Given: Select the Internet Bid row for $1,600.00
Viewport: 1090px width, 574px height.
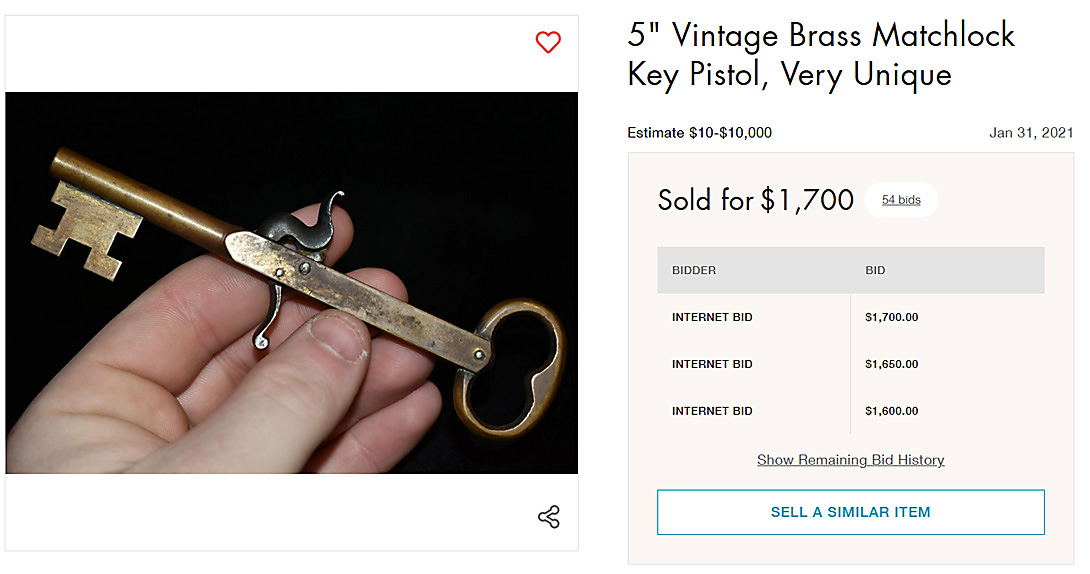Looking at the screenshot, I should 712,411.
